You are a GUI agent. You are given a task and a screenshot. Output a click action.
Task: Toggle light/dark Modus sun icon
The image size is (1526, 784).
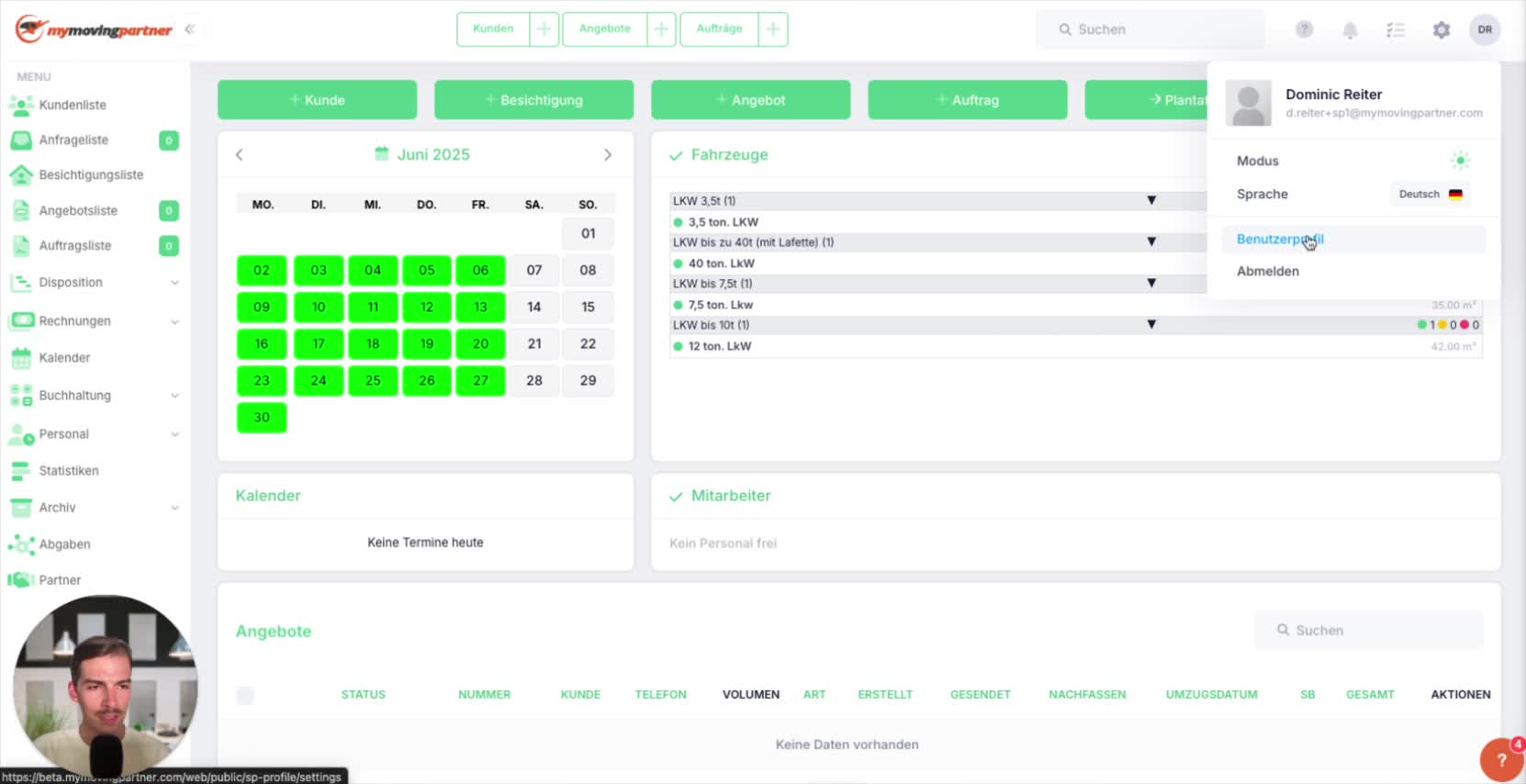(x=1460, y=161)
